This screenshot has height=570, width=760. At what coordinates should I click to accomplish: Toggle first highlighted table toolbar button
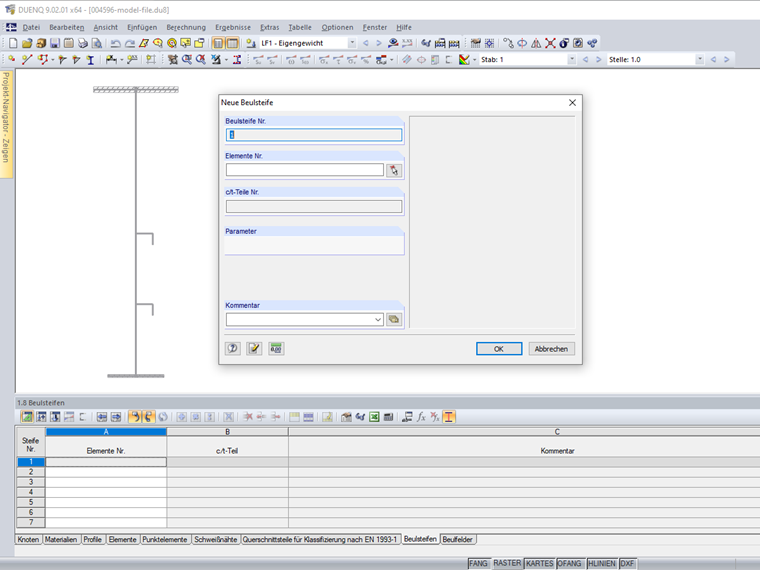pyautogui.click(x=27, y=417)
